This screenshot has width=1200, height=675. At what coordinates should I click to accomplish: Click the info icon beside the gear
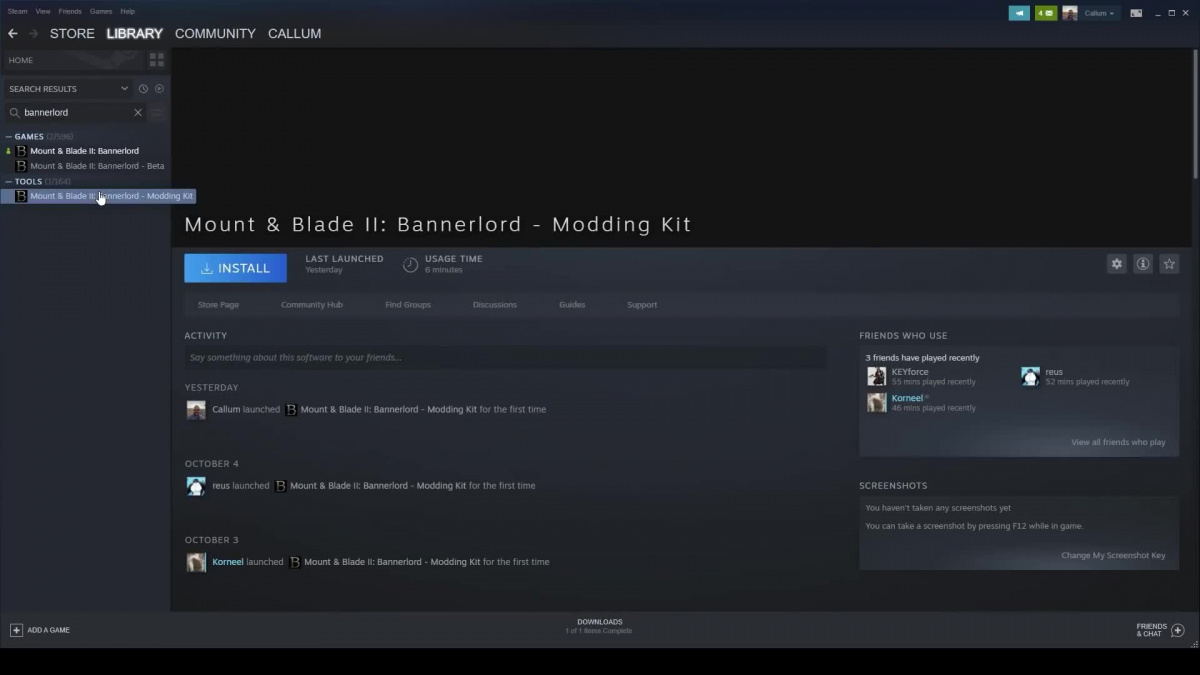click(1143, 264)
